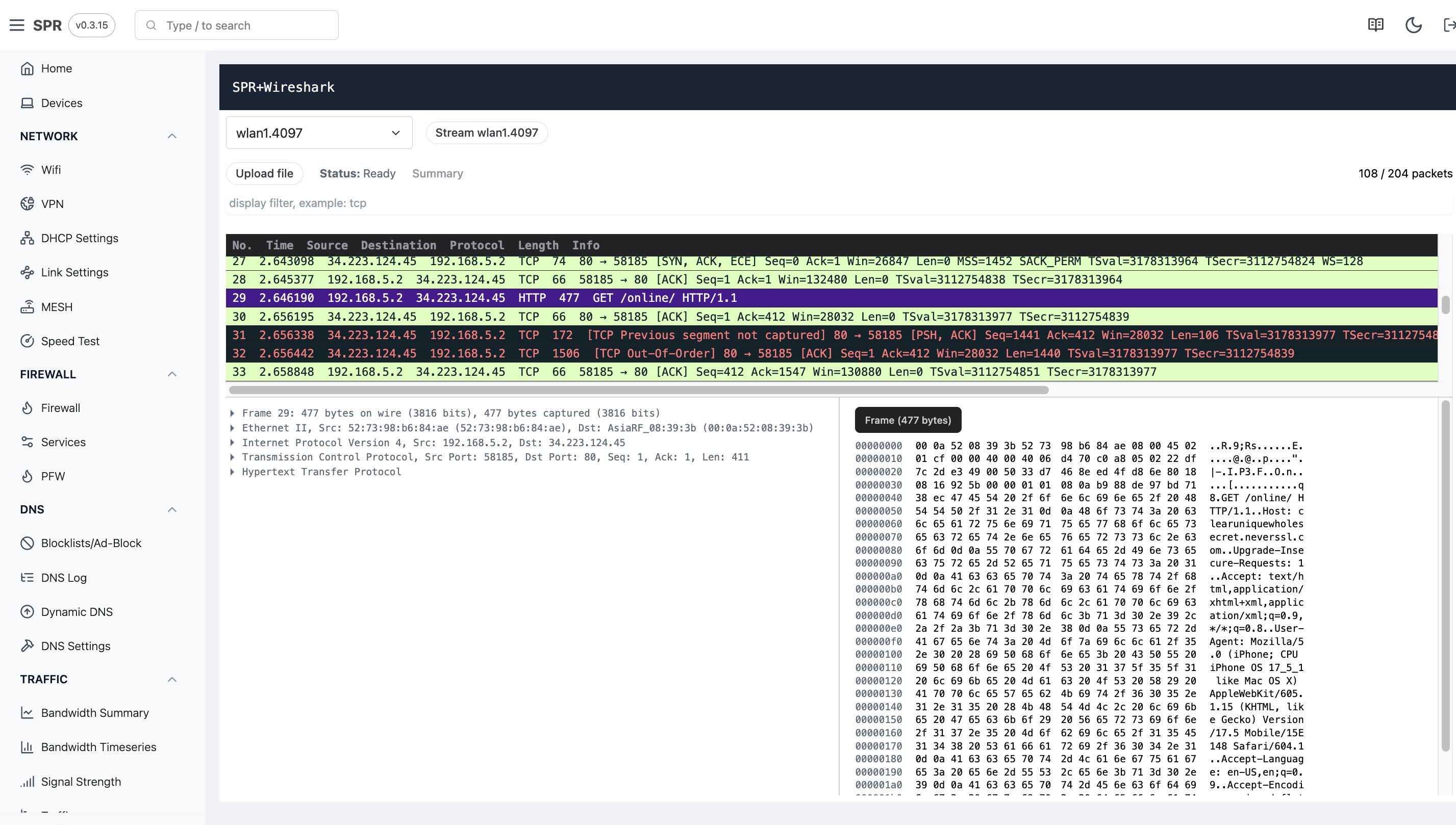Open Signal Strength icon in sidebar
1456x825 pixels.
[28, 781]
